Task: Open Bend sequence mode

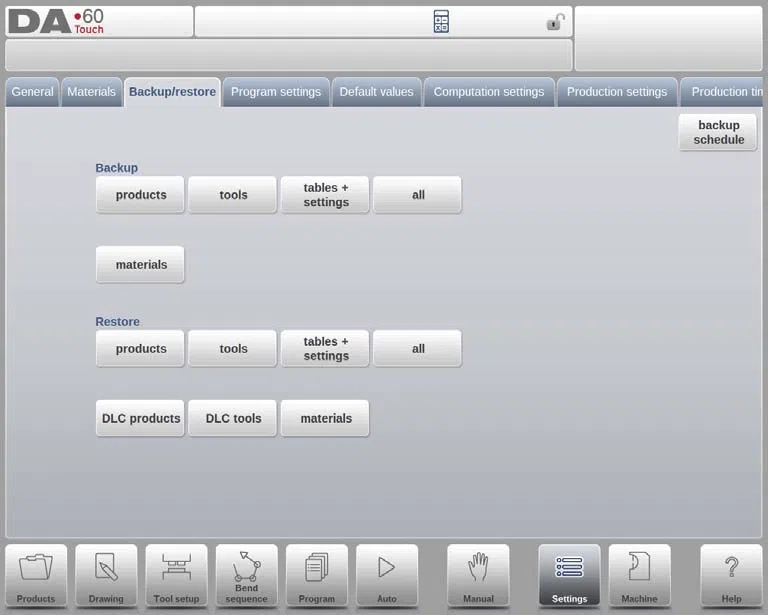Action: [x=246, y=576]
